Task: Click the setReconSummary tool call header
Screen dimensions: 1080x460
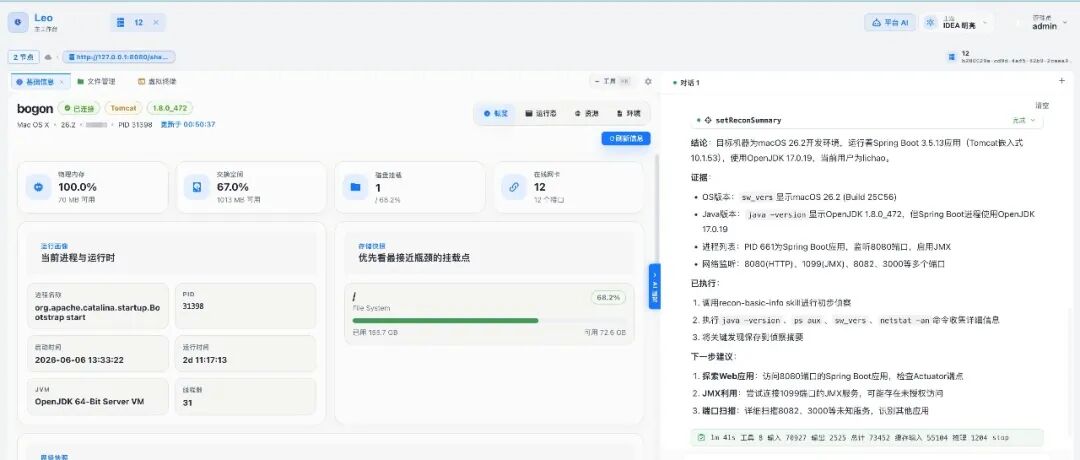Action: coord(868,121)
